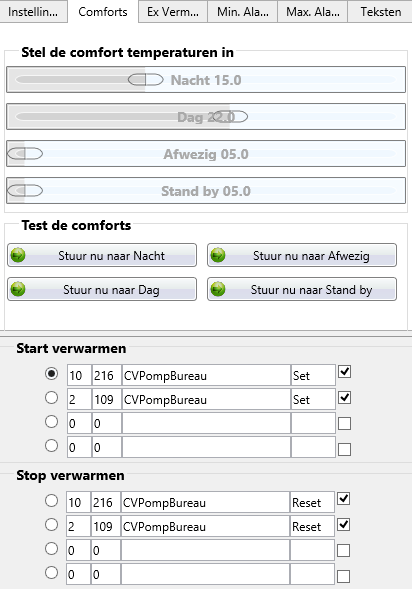Select second radio button under Start verwarmen
Viewport: 412px width, 589px height.
pyautogui.click(x=51, y=398)
